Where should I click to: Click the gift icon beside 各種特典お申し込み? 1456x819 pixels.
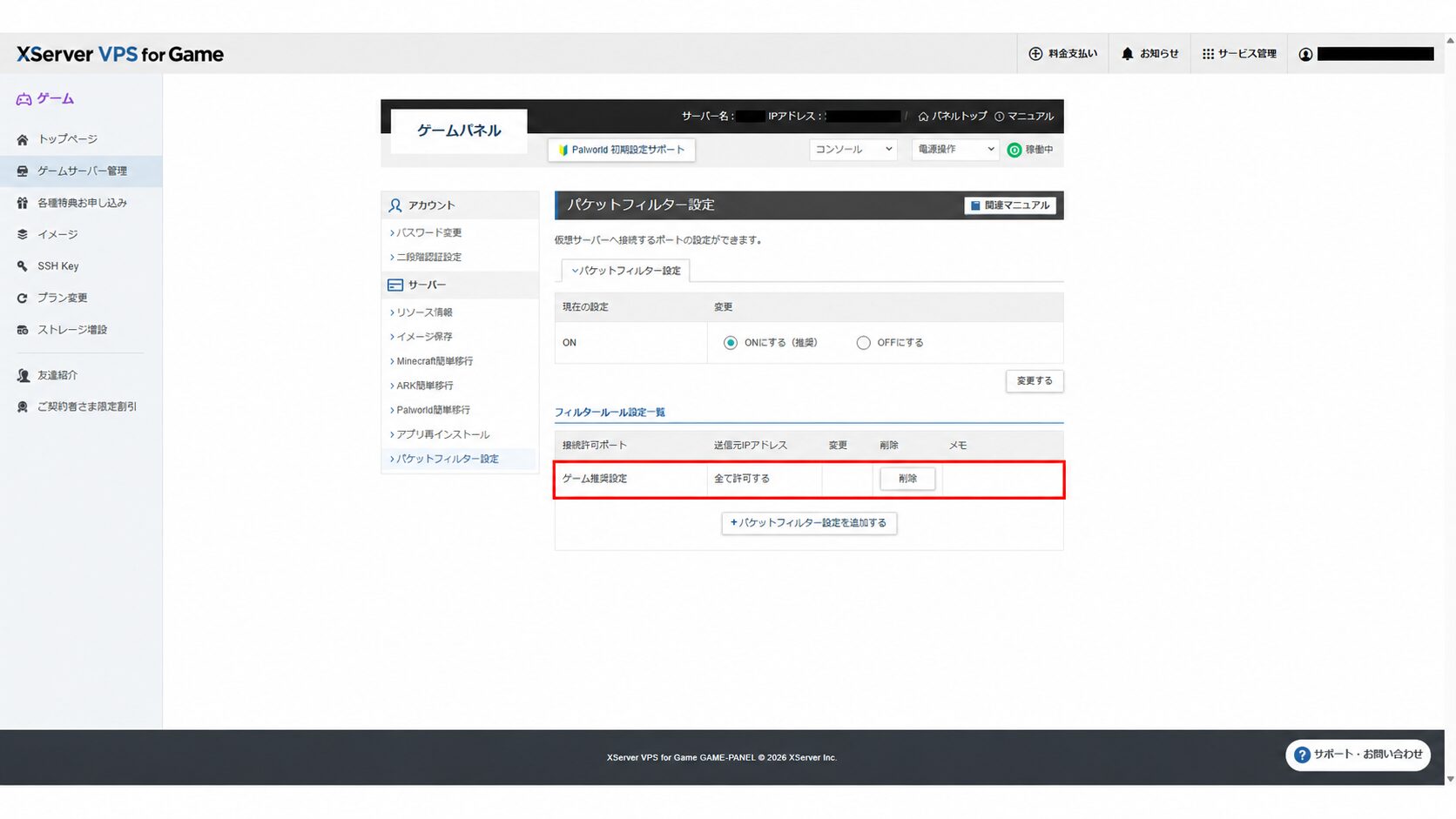pyautogui.click(x=23, y=203)
